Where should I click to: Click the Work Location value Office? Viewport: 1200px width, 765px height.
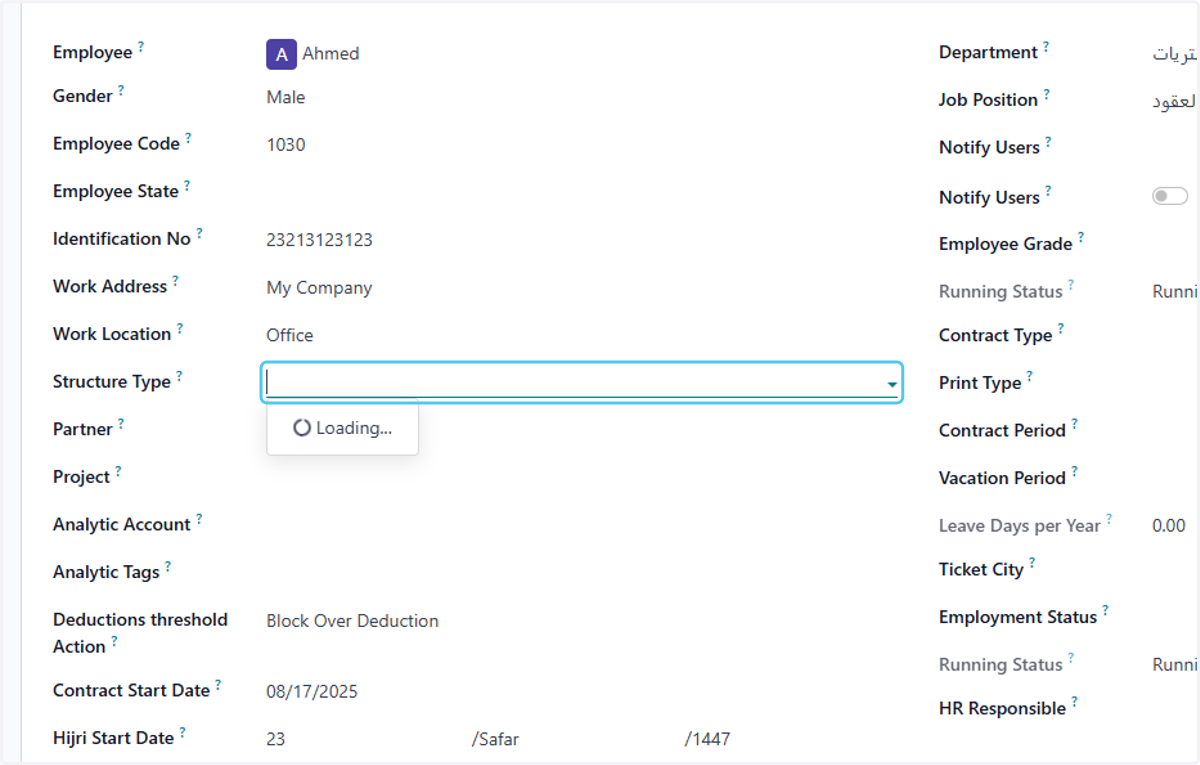[290, 335]
